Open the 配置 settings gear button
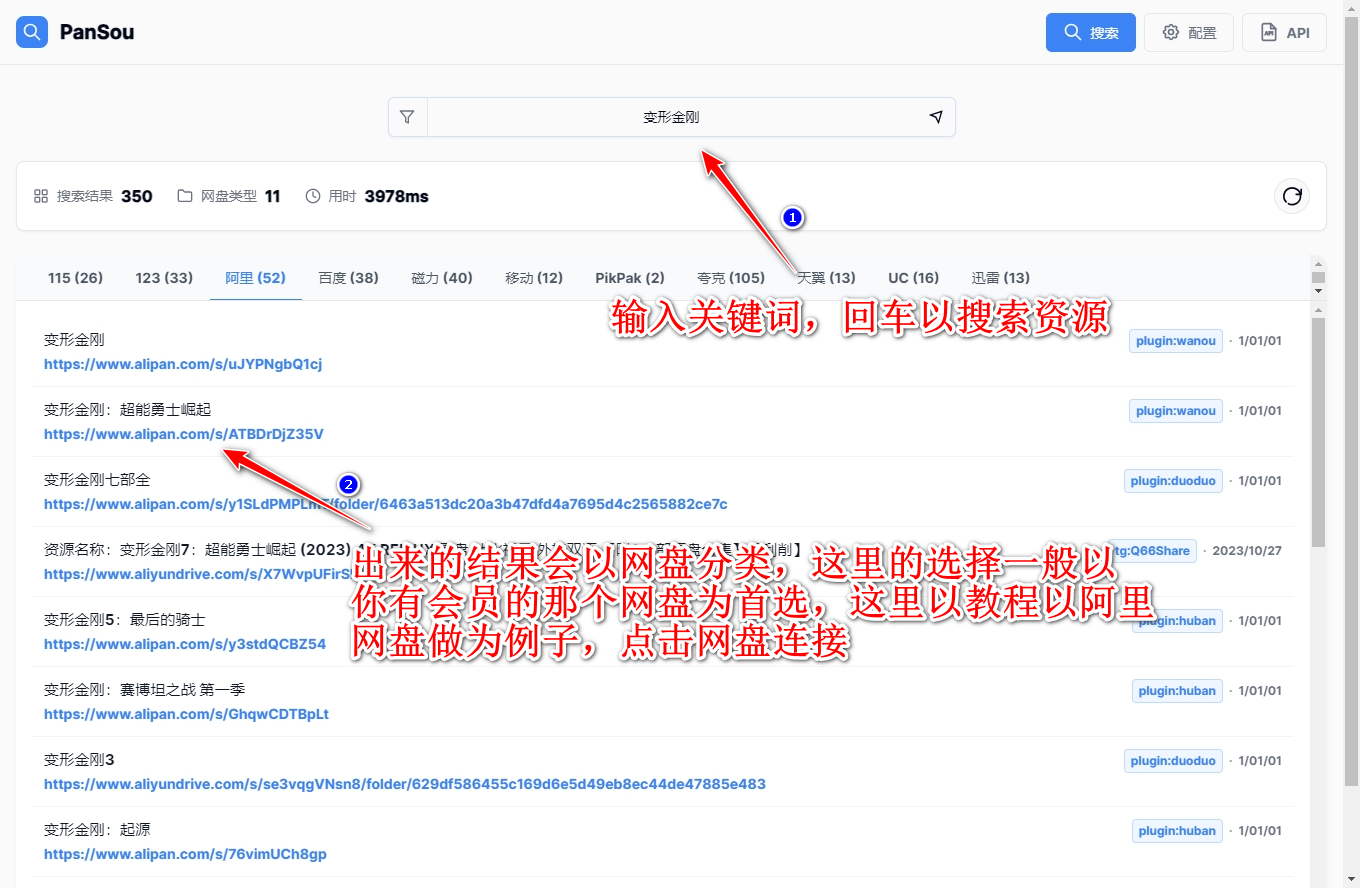The image size is (1360, 888). tap(1188, 32)
